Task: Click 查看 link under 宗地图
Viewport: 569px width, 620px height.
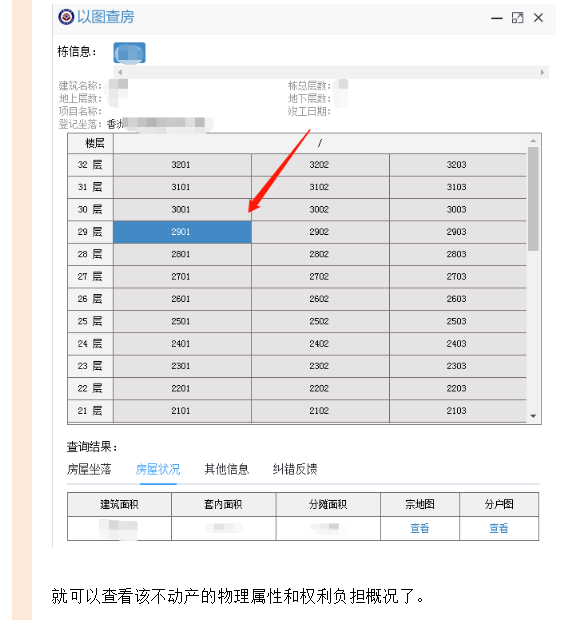Action: point(420,528)
